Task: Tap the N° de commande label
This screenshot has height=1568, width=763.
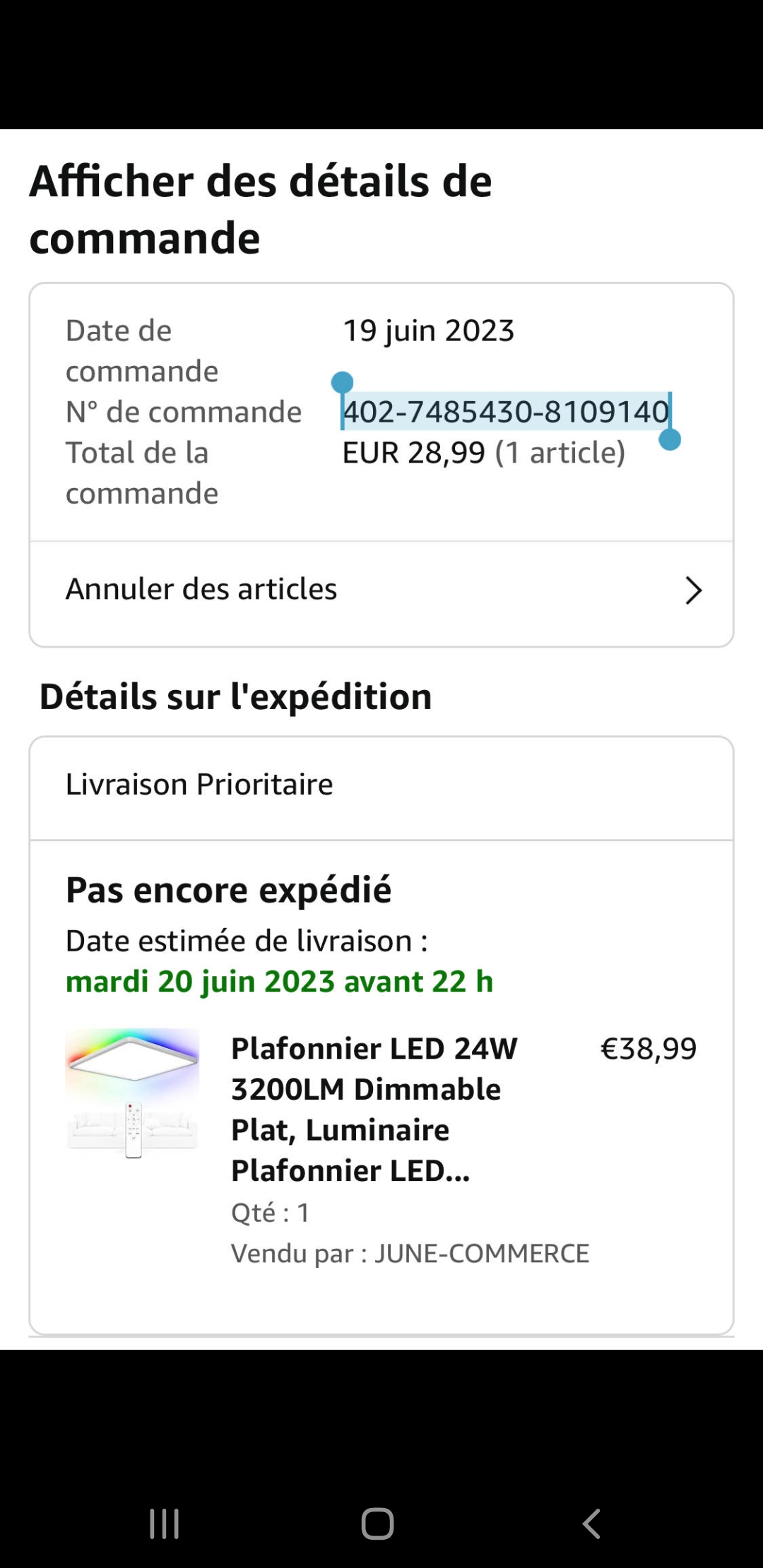Action: (x=184, y=412)
